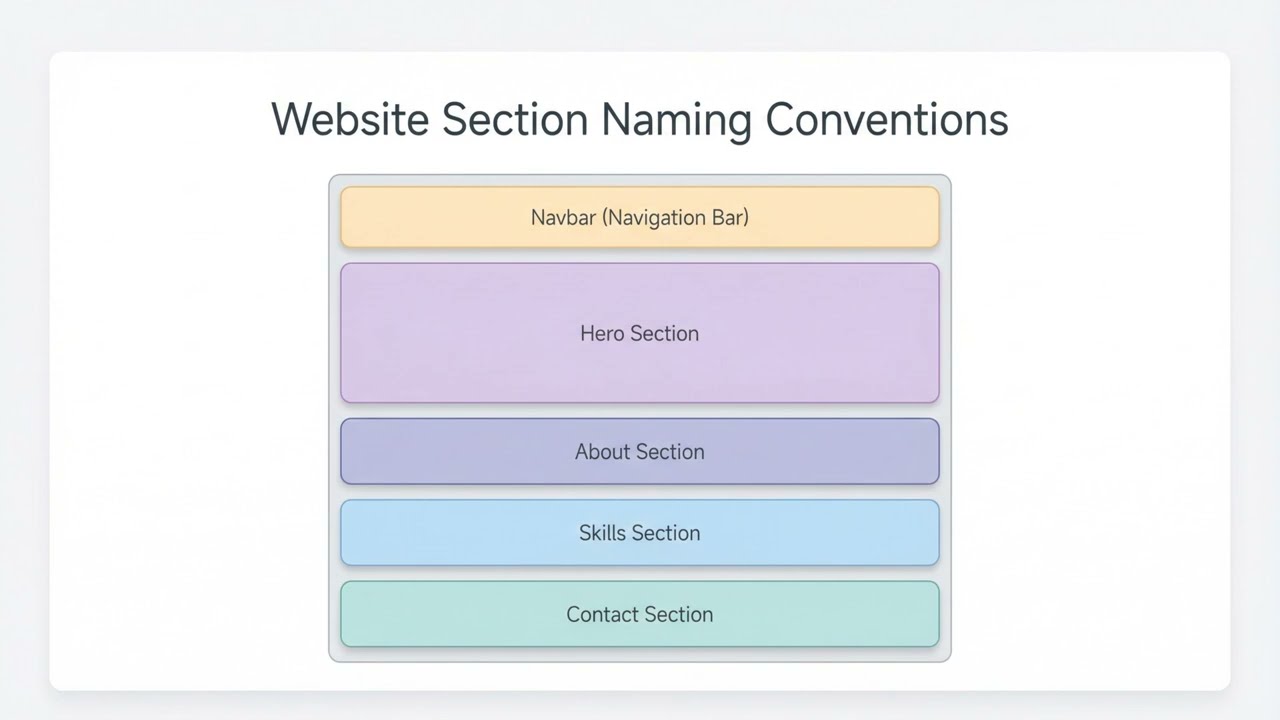Click the "Navbar" word in the yellow bar

(563, 217)
